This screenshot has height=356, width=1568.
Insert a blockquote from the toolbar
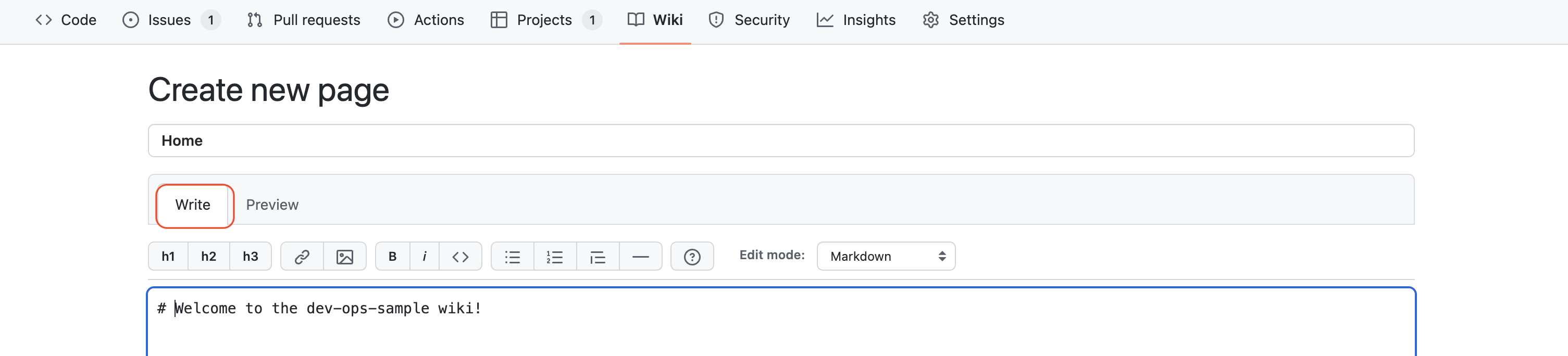(598, 256)
